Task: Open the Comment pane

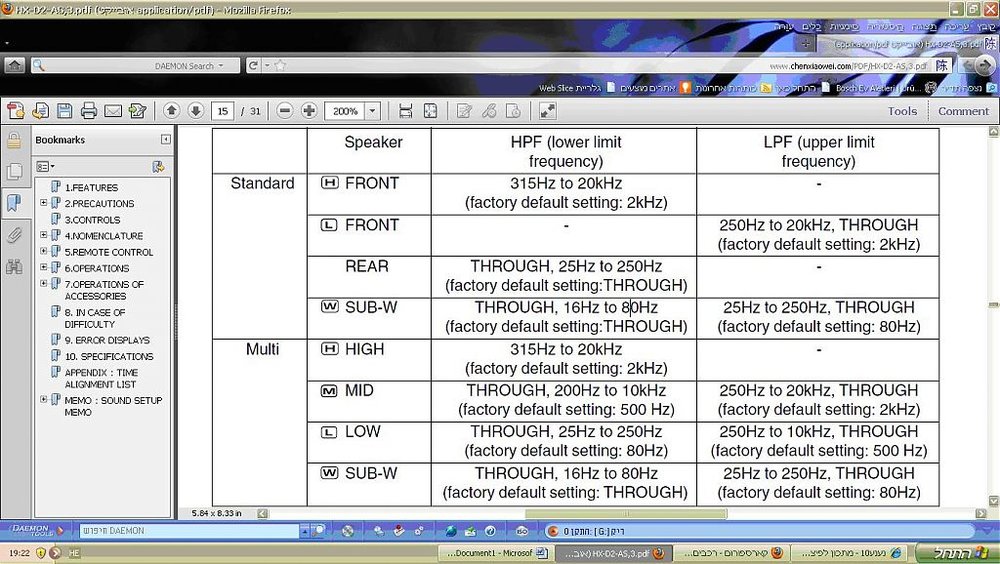Action: click(963, 111)
